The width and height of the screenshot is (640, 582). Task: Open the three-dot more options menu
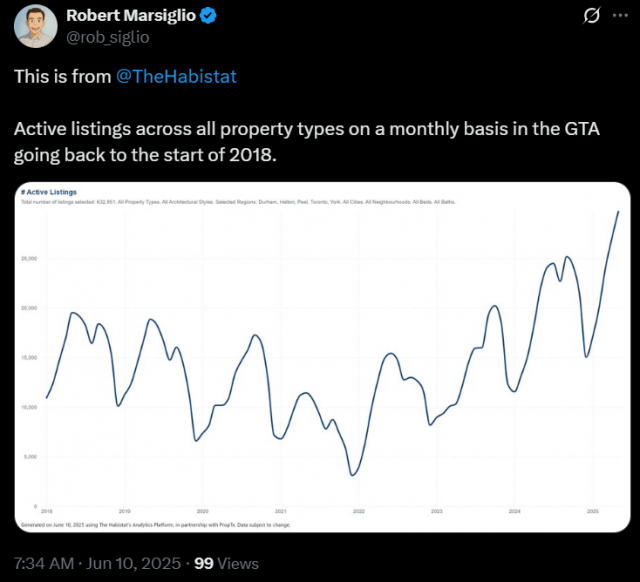pos(620,16)
